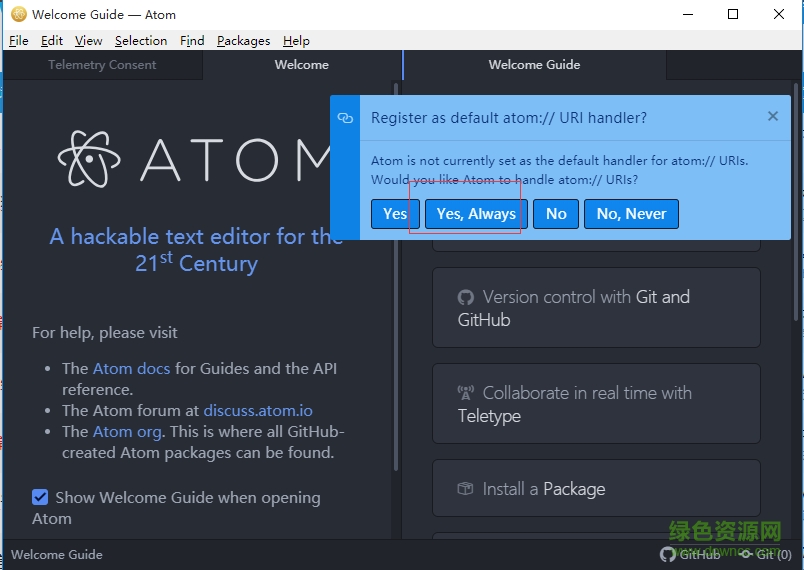Open the Packages menu

243,41
